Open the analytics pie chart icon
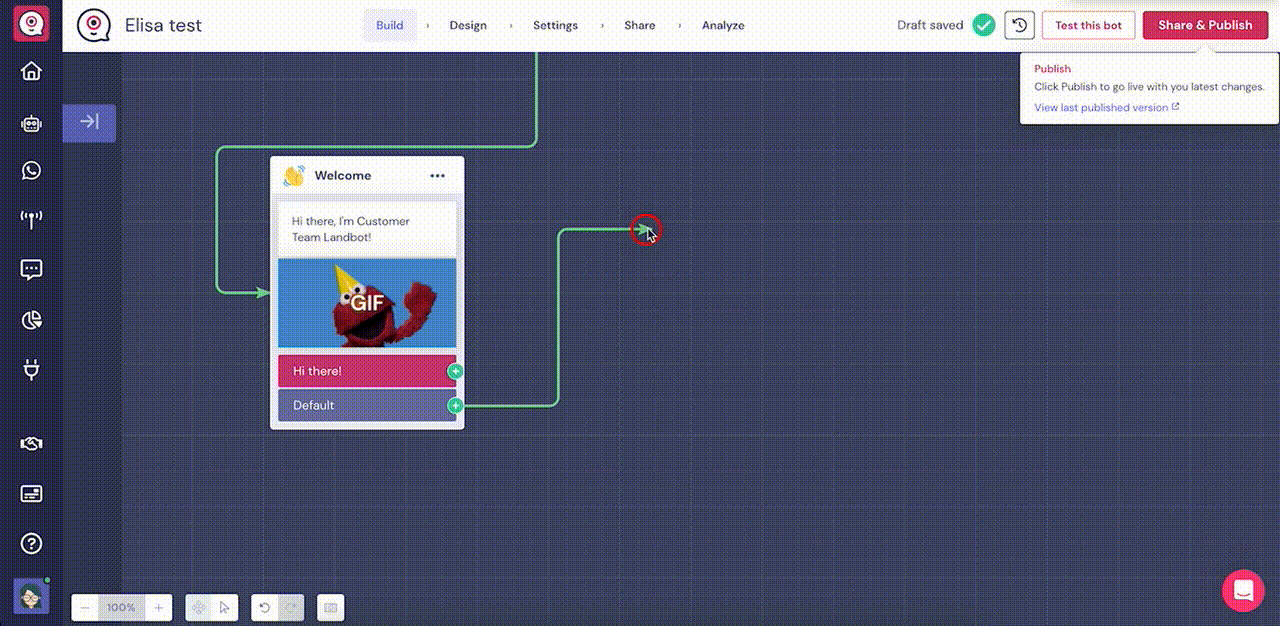The image size is (1280, 626). (x=31, y=320)
